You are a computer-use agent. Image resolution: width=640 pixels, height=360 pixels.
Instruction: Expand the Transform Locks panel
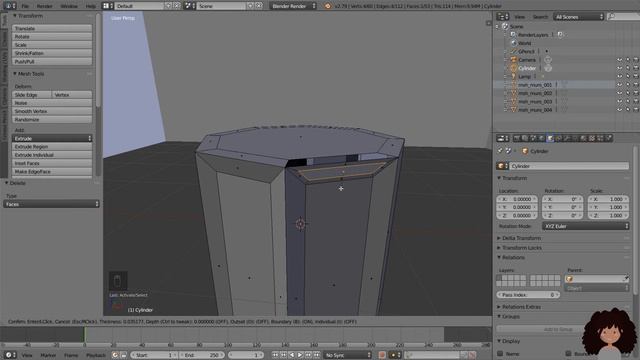521,248
